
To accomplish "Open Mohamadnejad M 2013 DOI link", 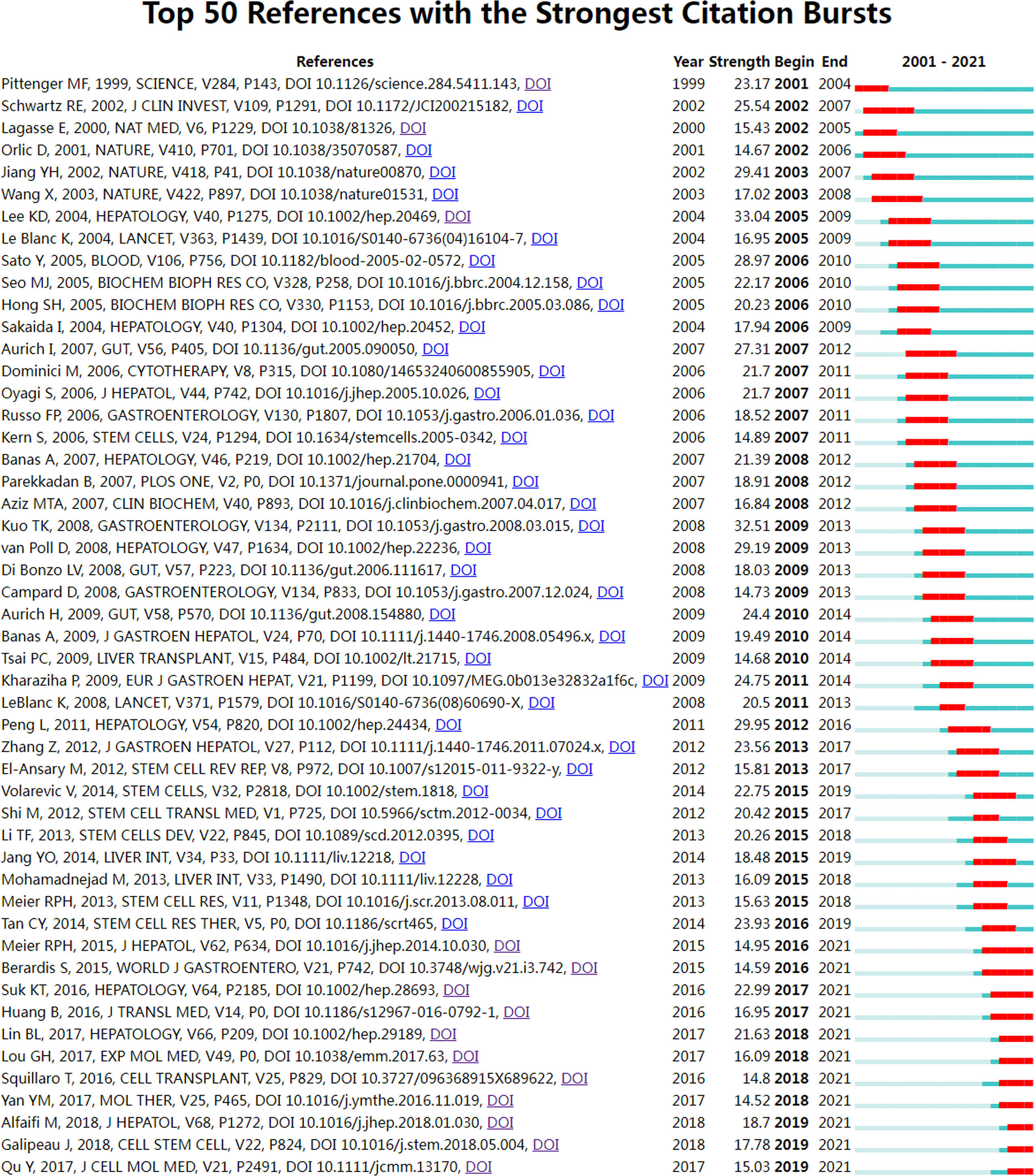I will (499, 879).
